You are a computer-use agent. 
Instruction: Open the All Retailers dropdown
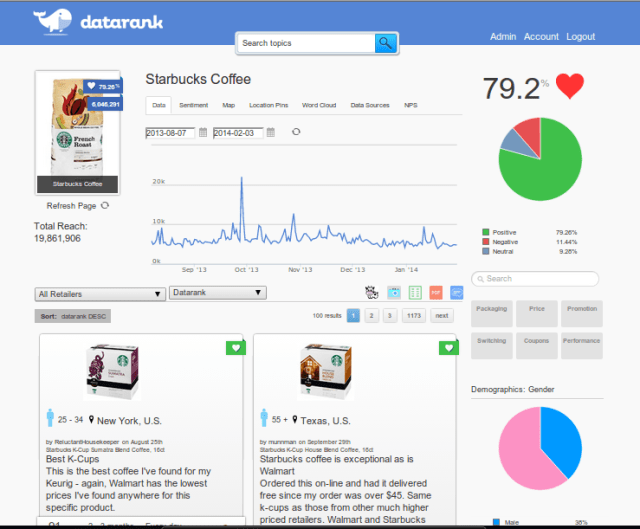click(100, 294)
